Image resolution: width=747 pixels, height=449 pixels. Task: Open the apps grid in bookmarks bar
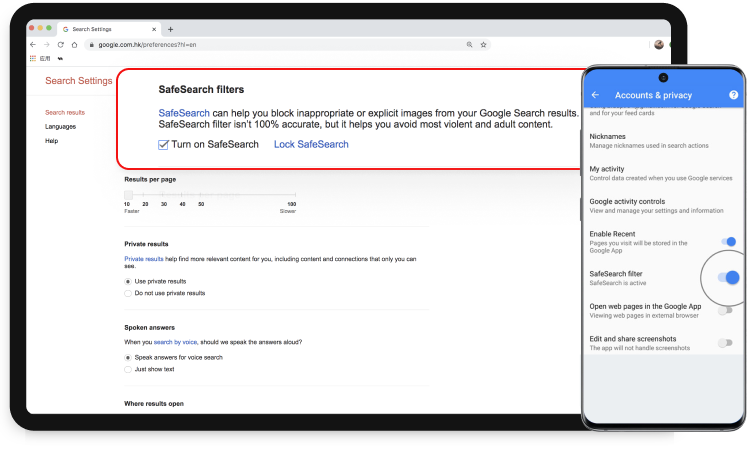(x=32, y=59)
